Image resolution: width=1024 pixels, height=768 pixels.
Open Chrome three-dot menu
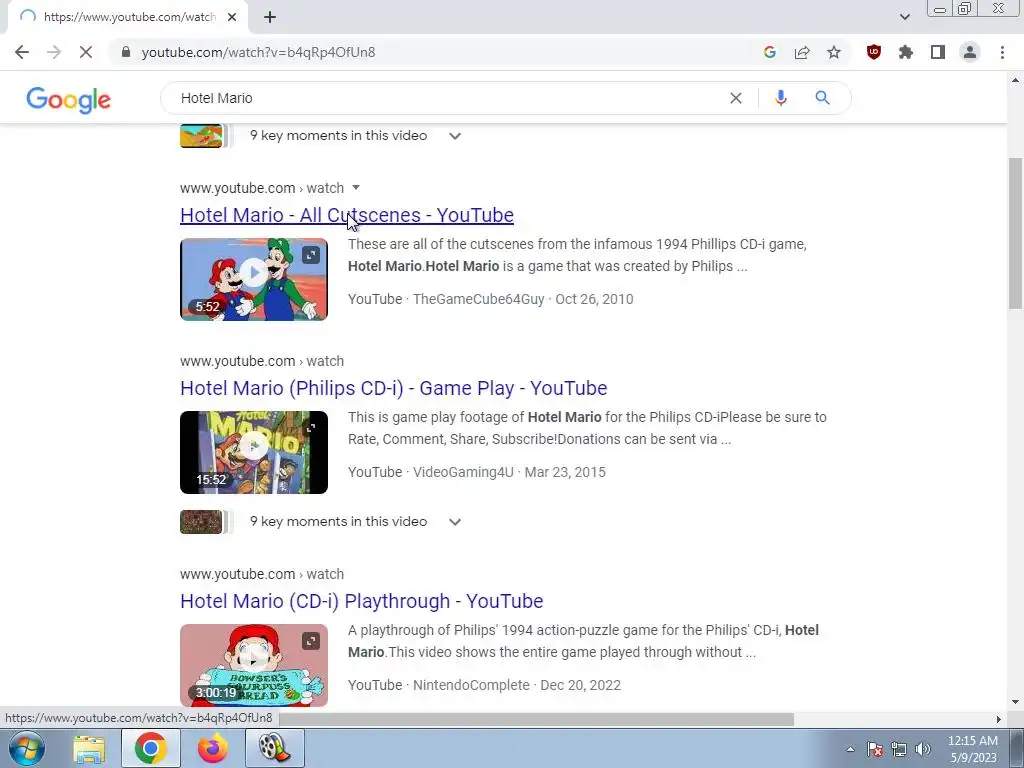1002,52
